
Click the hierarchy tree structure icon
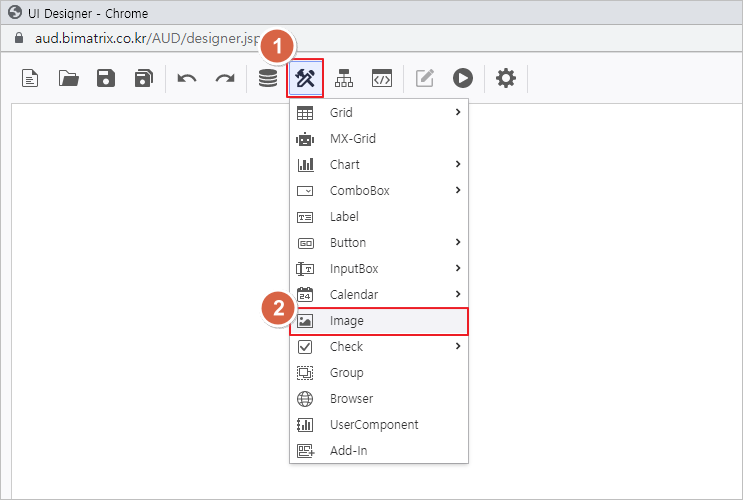[x=344, y=78]
